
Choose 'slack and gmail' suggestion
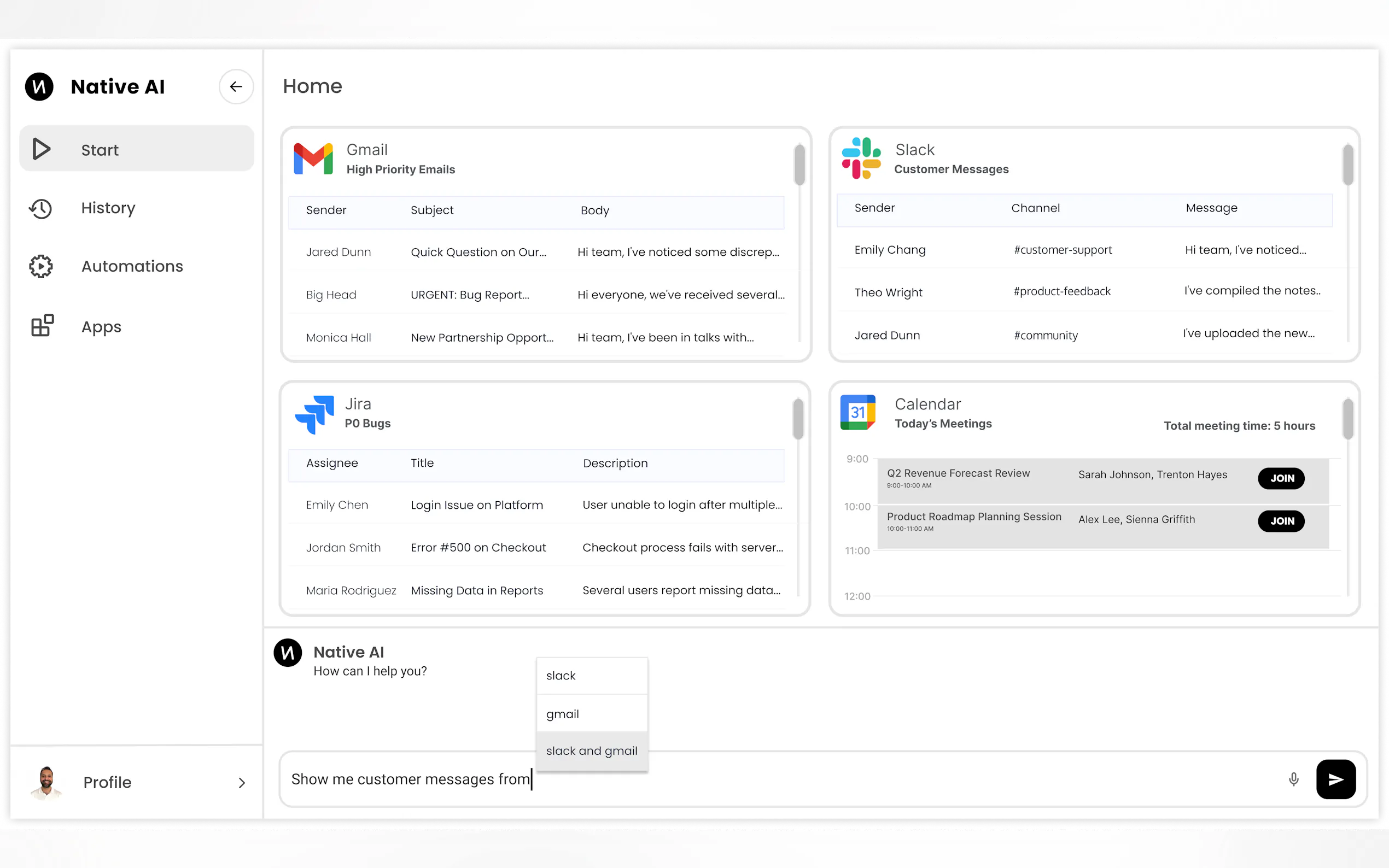pyautogui.click(x=592, y=751)
